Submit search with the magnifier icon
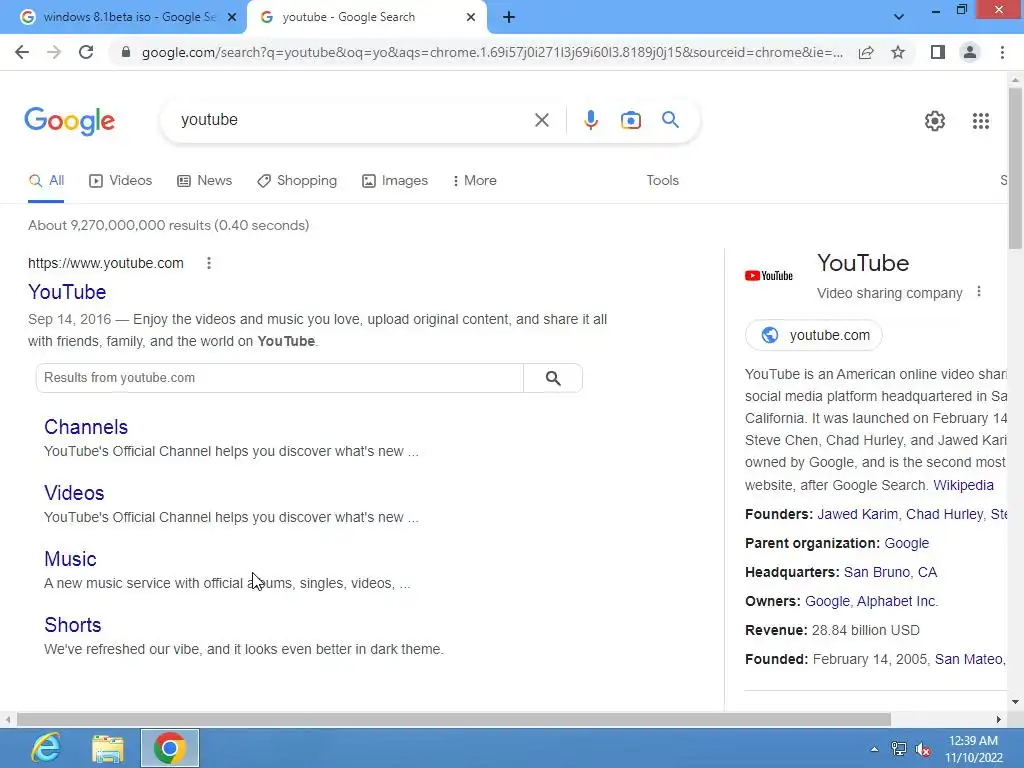The width and height of the screenshot is (1024, 768). tap(670, 120)
